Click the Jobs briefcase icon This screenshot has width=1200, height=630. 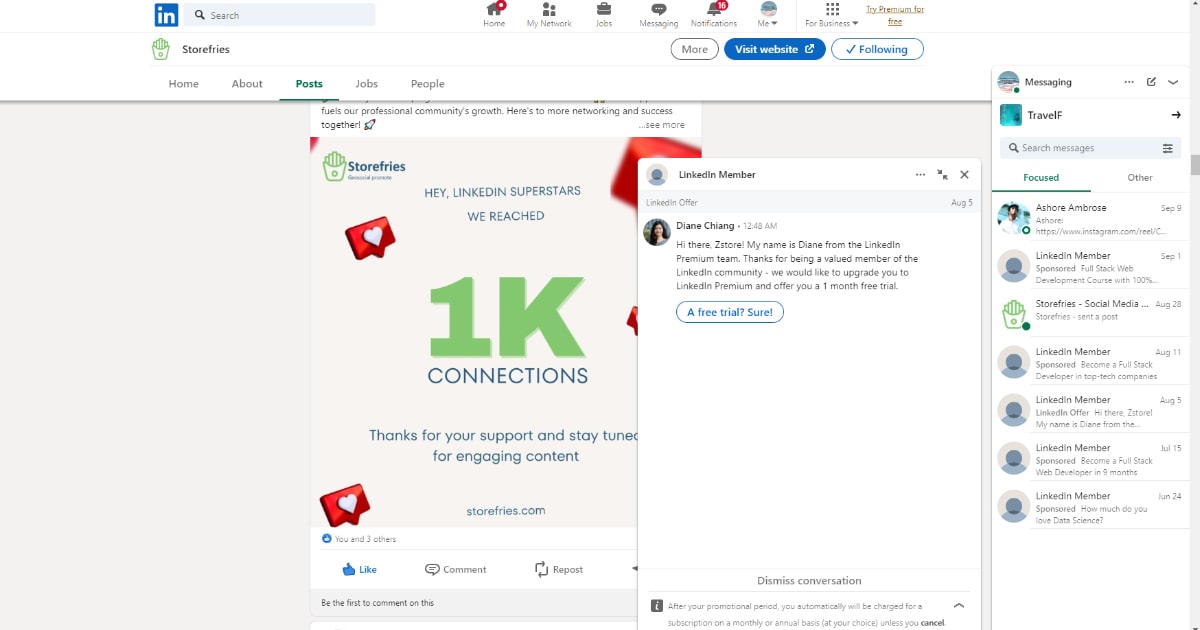click(604, 10)
